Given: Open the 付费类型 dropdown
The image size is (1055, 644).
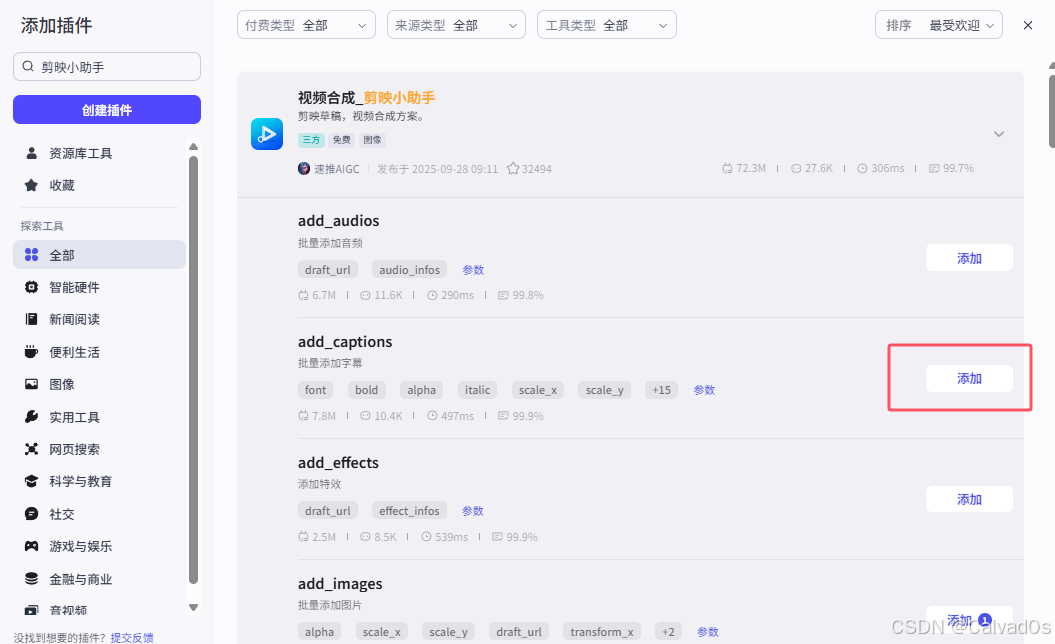Looking at the screenshot, I should click(306, 25).
